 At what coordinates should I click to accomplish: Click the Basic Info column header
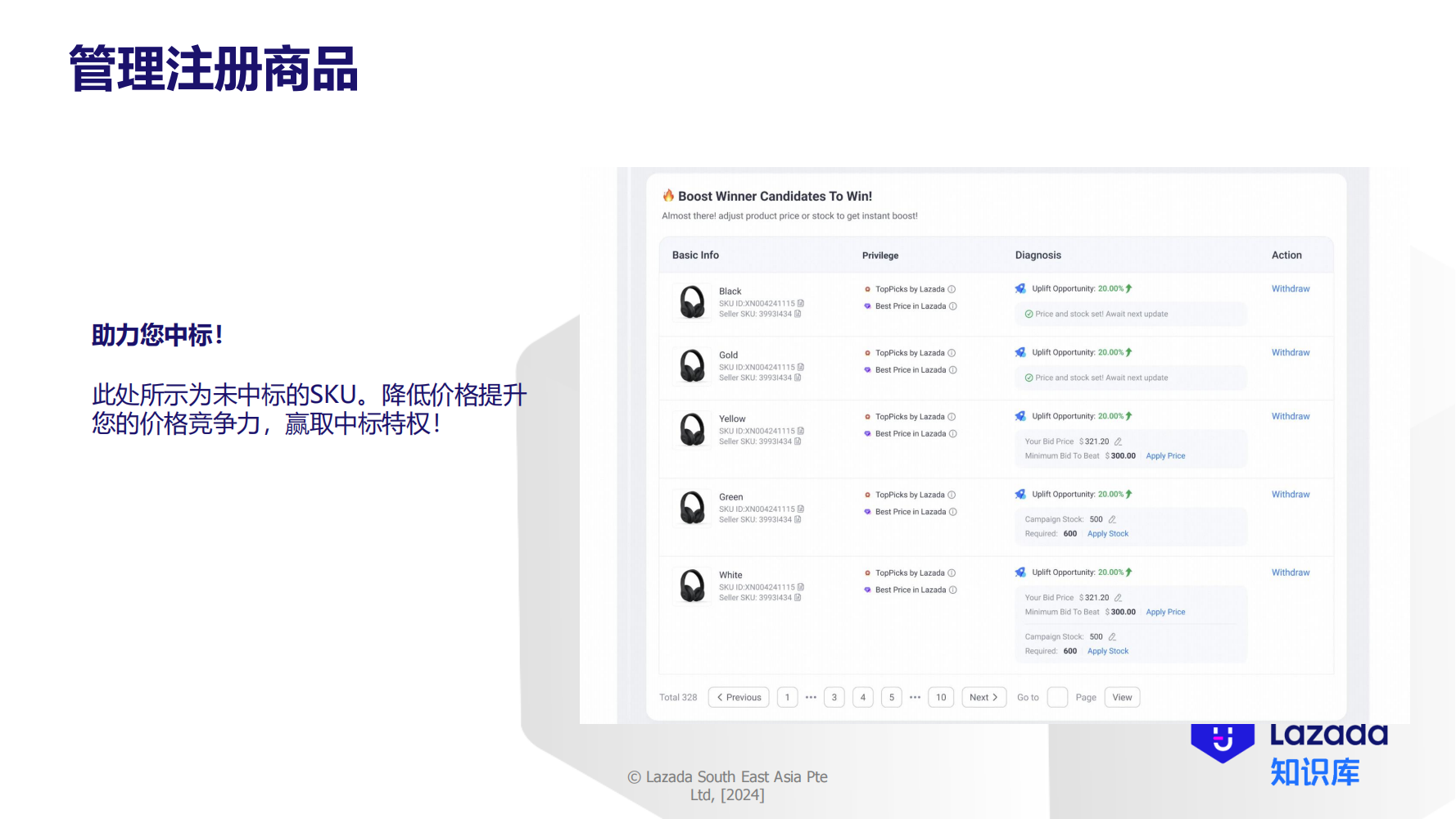coord(695,256)
